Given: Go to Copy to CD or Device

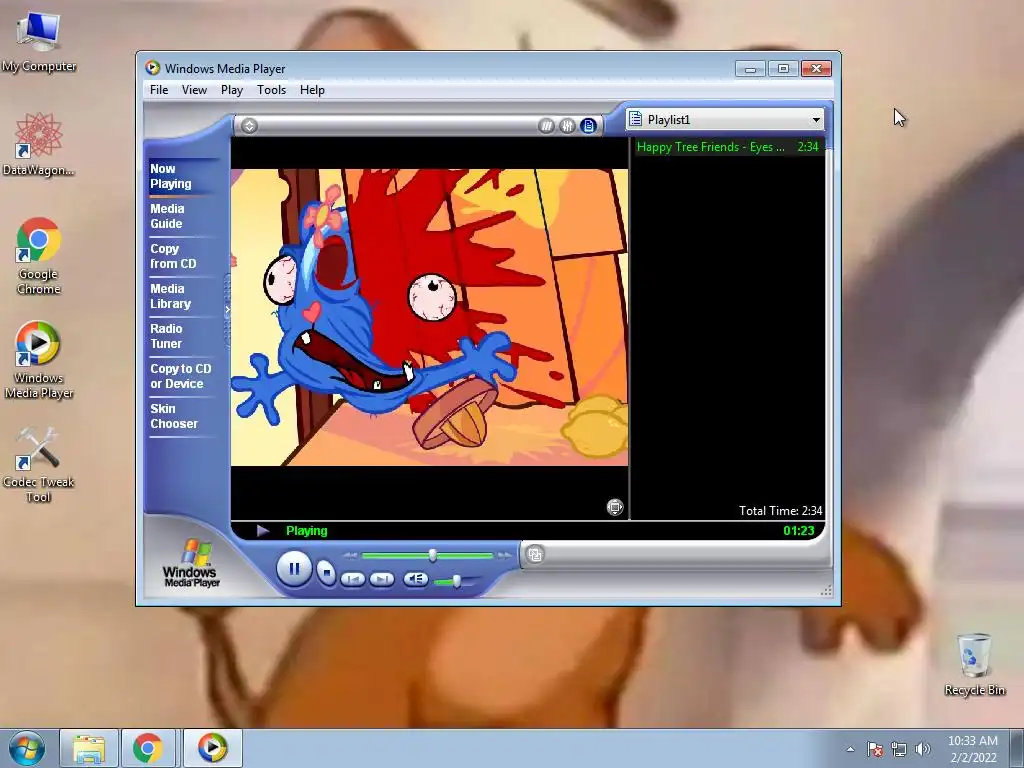Looking at the screenshot, I should [182, 376].
